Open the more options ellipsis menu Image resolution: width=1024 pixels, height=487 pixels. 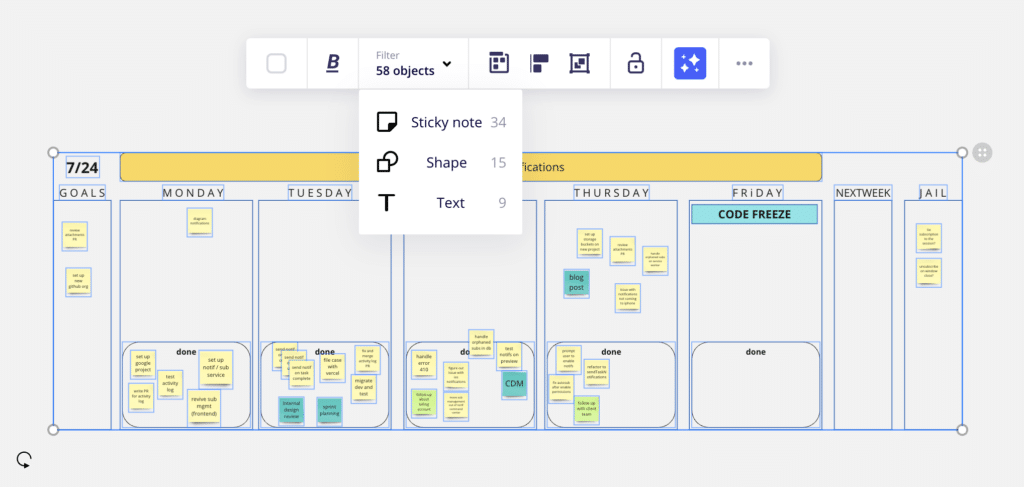click(x=744, y=63)
